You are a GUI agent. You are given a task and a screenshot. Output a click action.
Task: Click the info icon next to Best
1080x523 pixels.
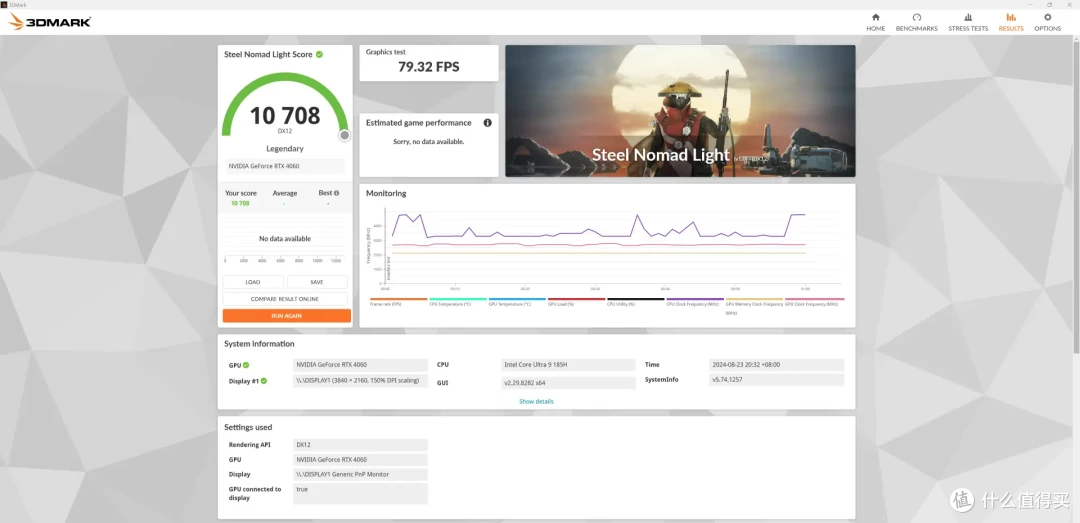(x=337, y=194)
